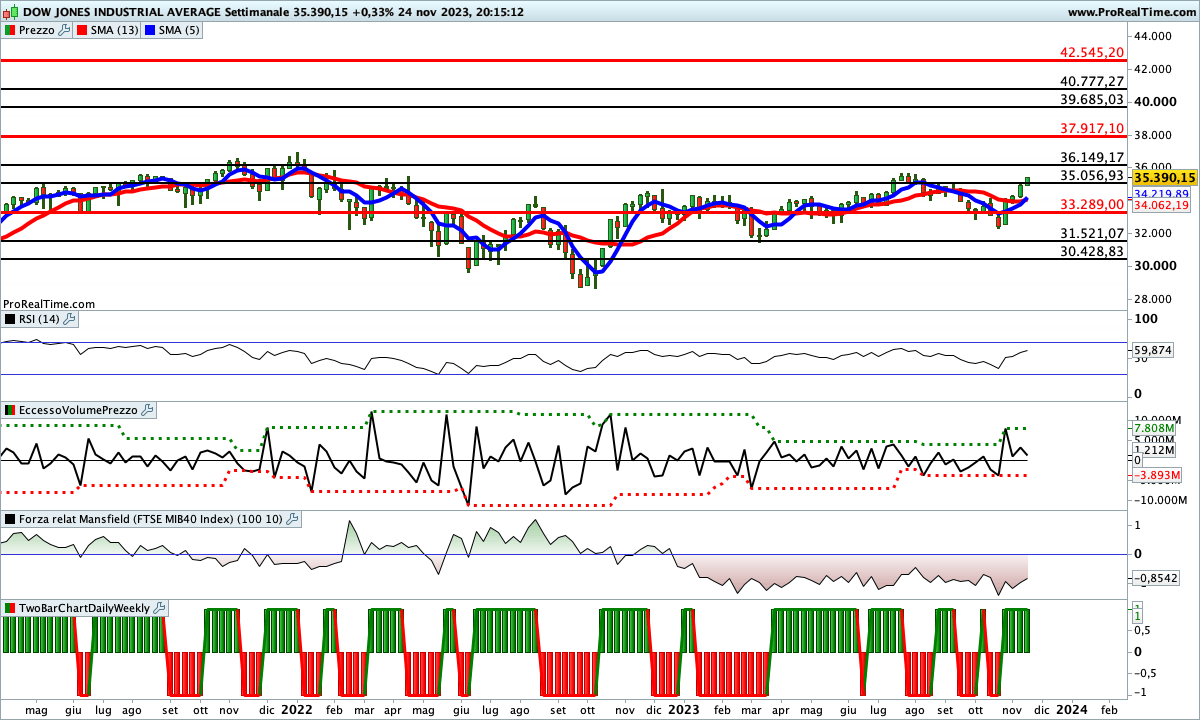
Task: Click the TwoBarChartDailyWeekly label
Action: (83, 608)
